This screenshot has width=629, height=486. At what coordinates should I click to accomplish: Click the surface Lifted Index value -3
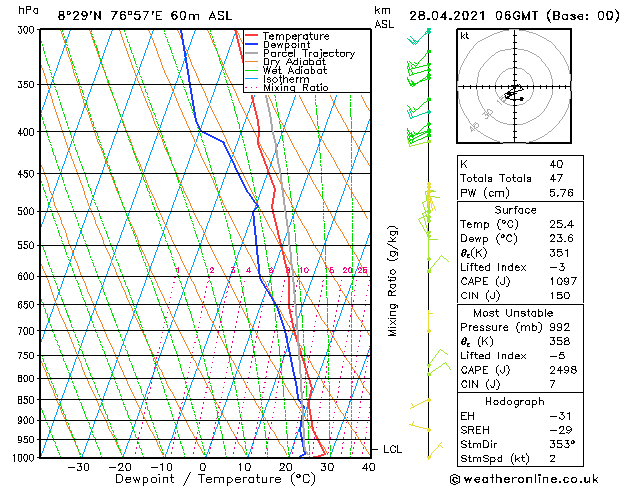tap(558, 267)
